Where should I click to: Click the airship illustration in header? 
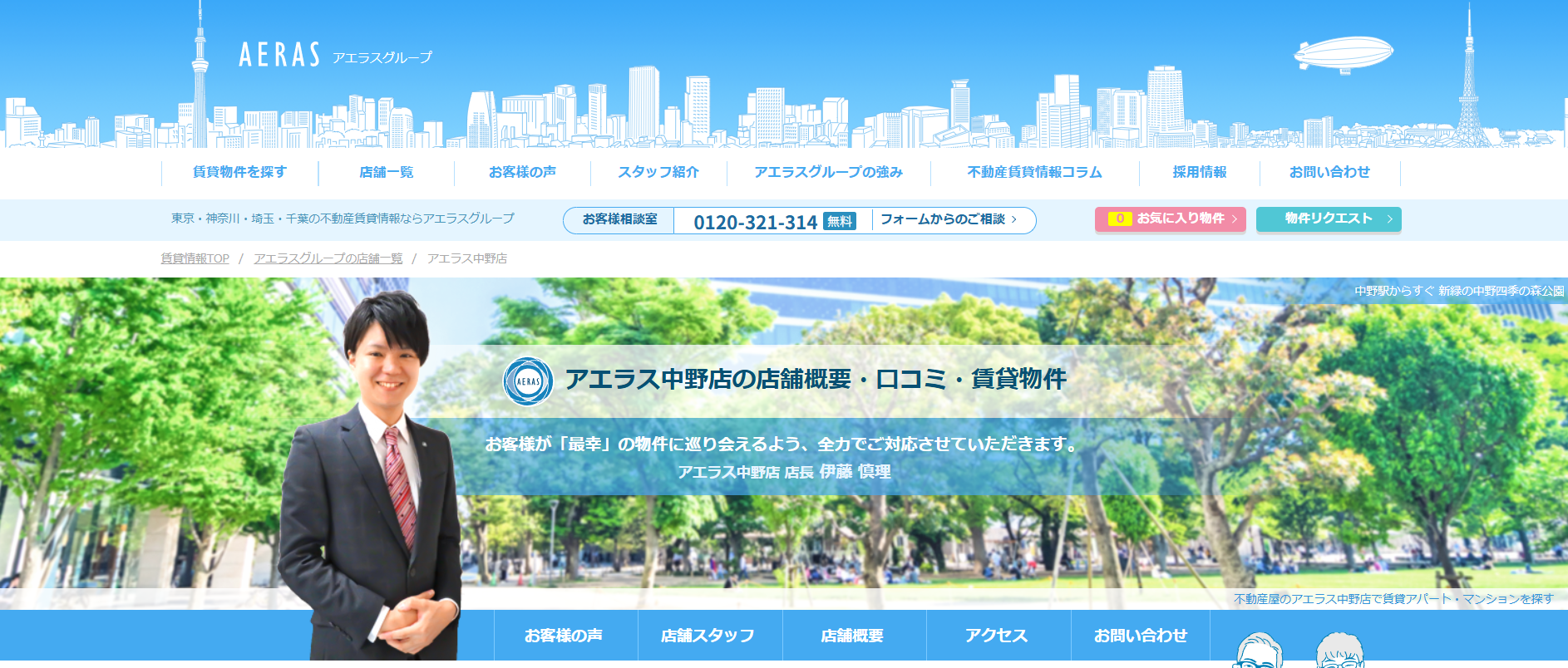pos(1343,55)
